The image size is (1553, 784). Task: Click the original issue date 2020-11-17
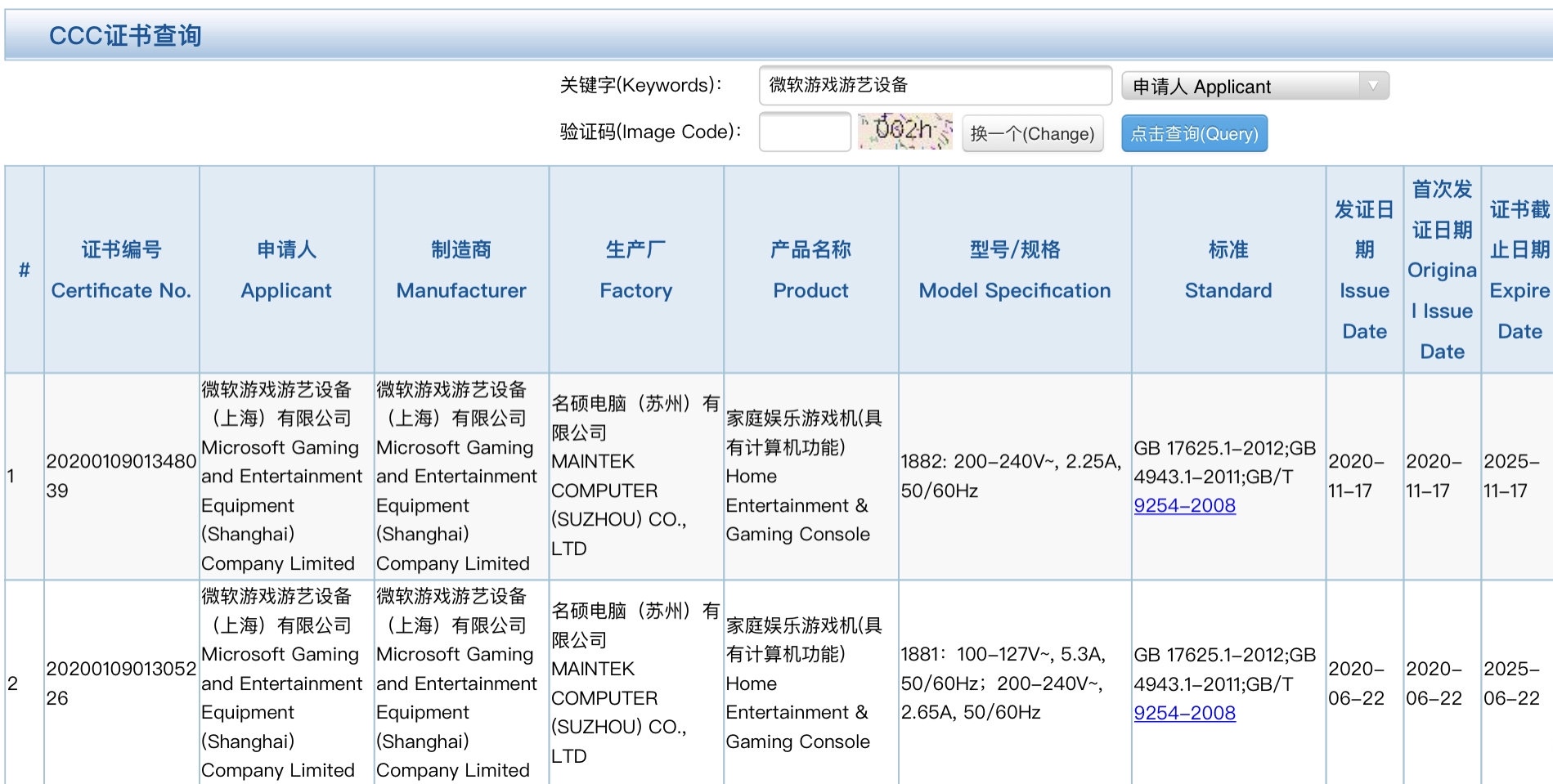pos(1434,476)
